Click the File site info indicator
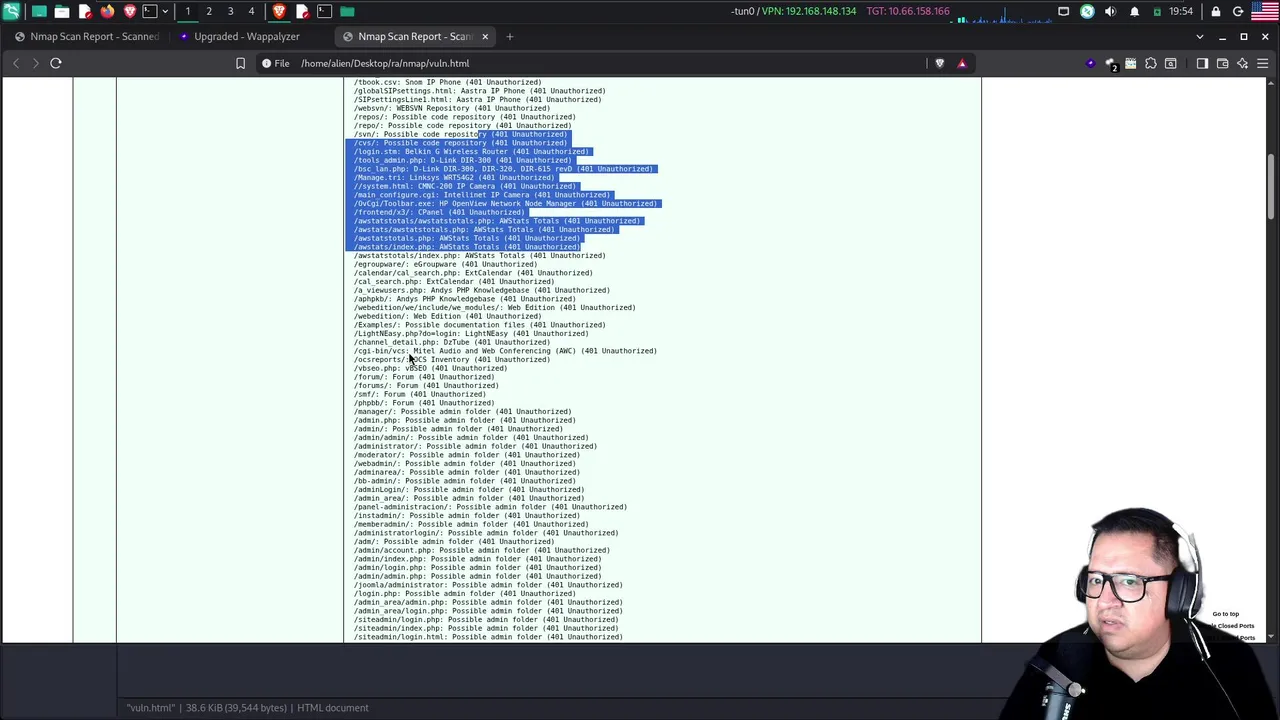The height and width of the screenshot is (720, 1280). point(275,63)
